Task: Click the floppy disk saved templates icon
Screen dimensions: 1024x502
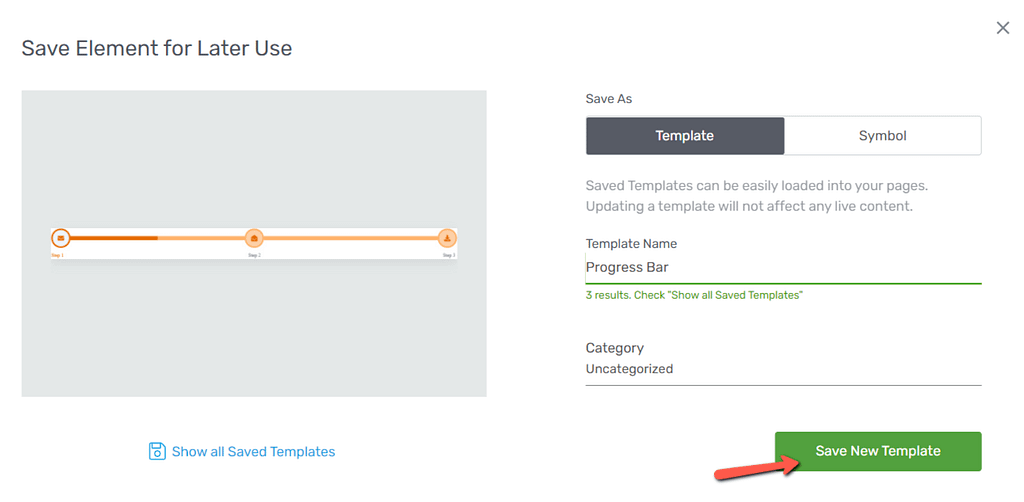Action: (157, 451)
